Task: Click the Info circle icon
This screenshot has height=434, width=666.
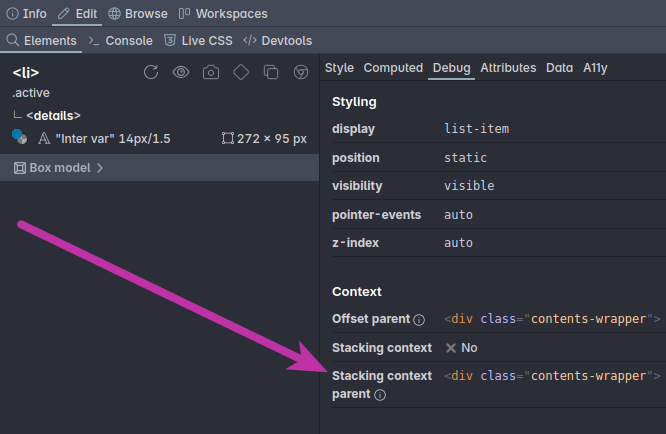Action: pos(12,14)
